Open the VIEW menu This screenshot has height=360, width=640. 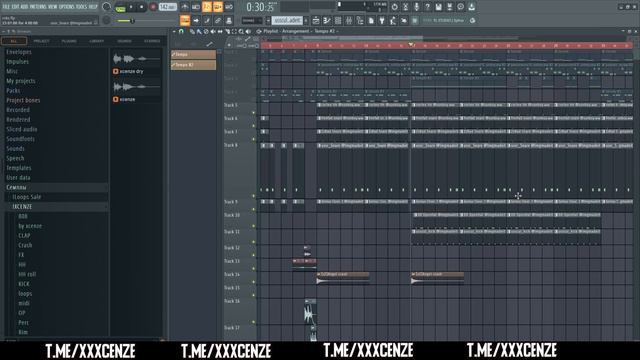point(53,7)
